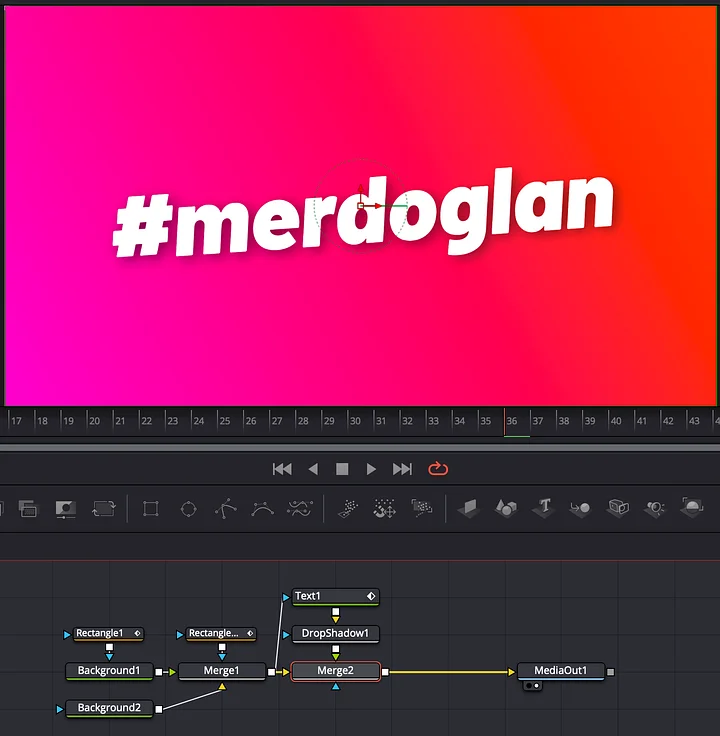Click the output square of Merge2
This screenshot has width=720, height=736.
click(x=385, y=672)
